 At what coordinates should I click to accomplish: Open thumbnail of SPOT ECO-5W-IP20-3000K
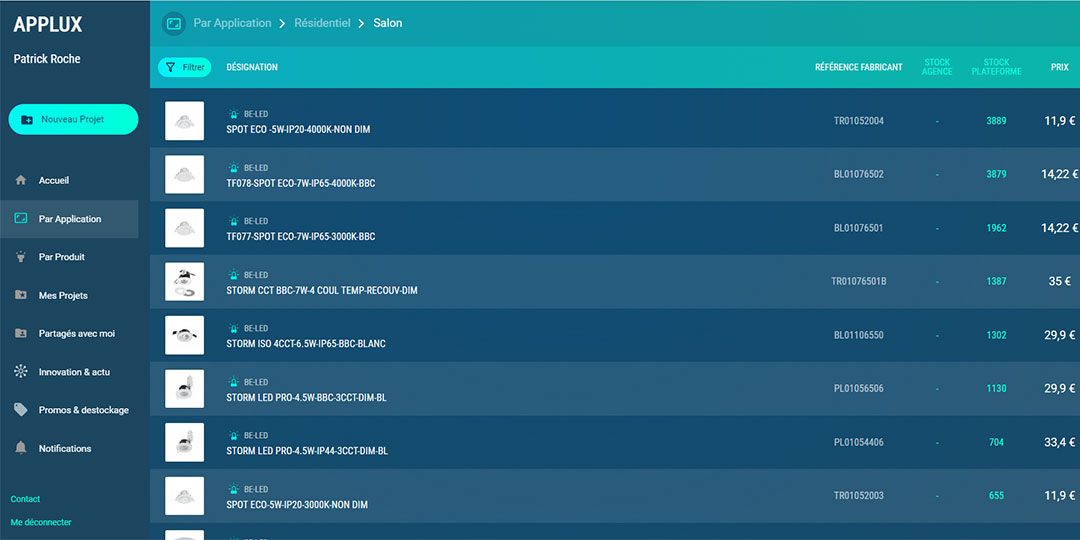(x=185, y=496)
